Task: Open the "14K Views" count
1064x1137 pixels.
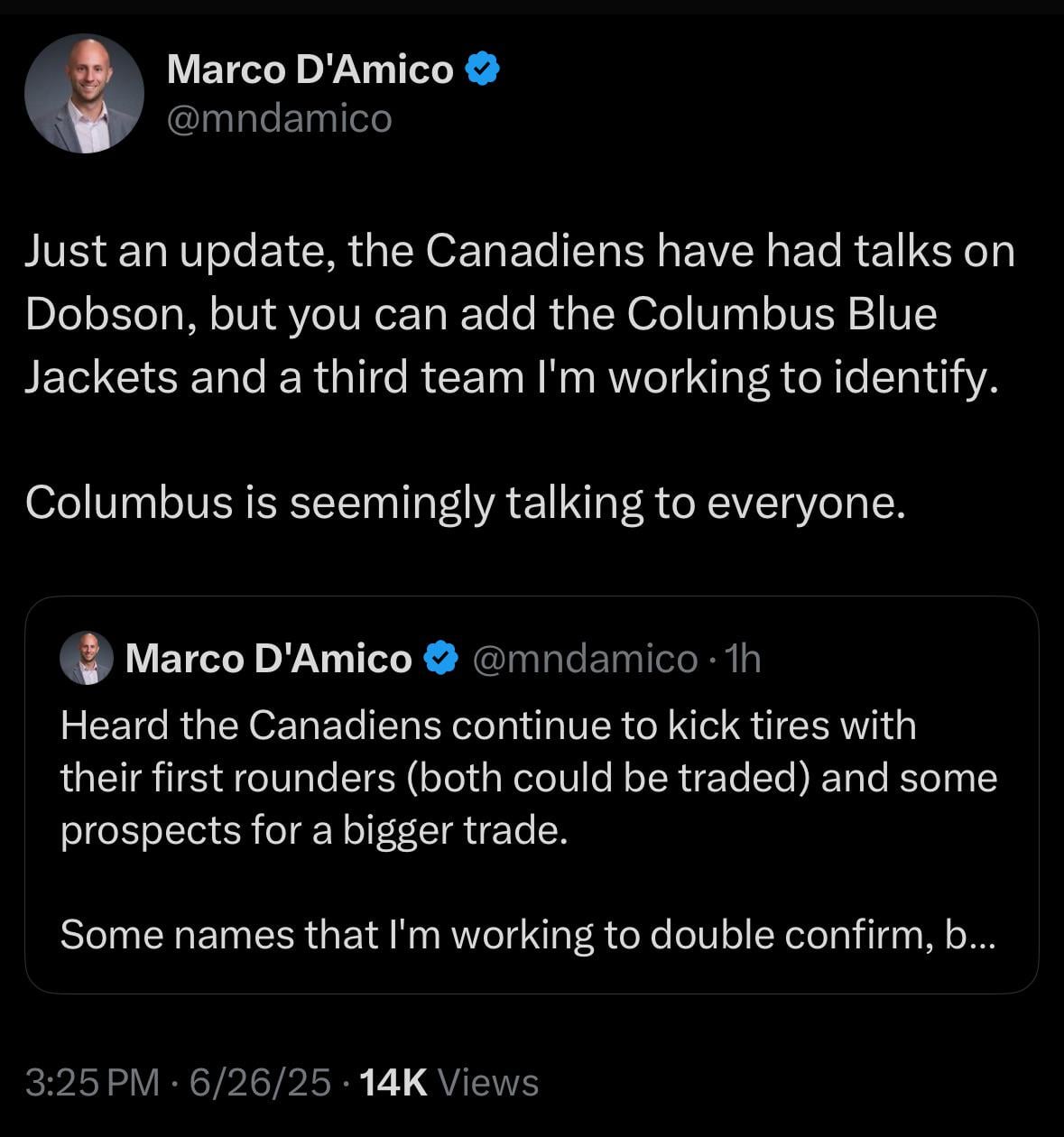Action: click(449, 1082)
